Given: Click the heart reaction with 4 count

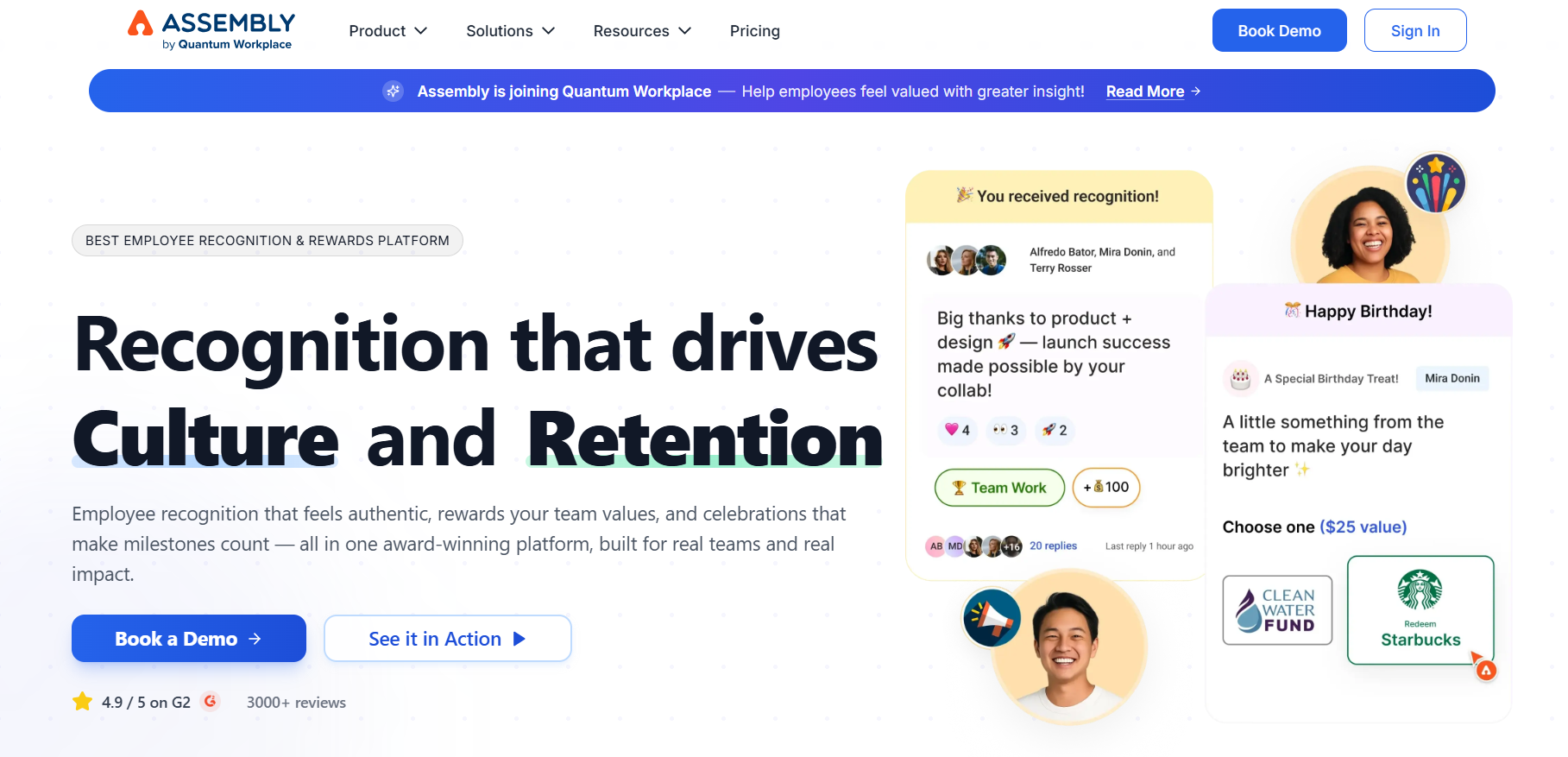Looking at the screenshot, I should 957,430.
